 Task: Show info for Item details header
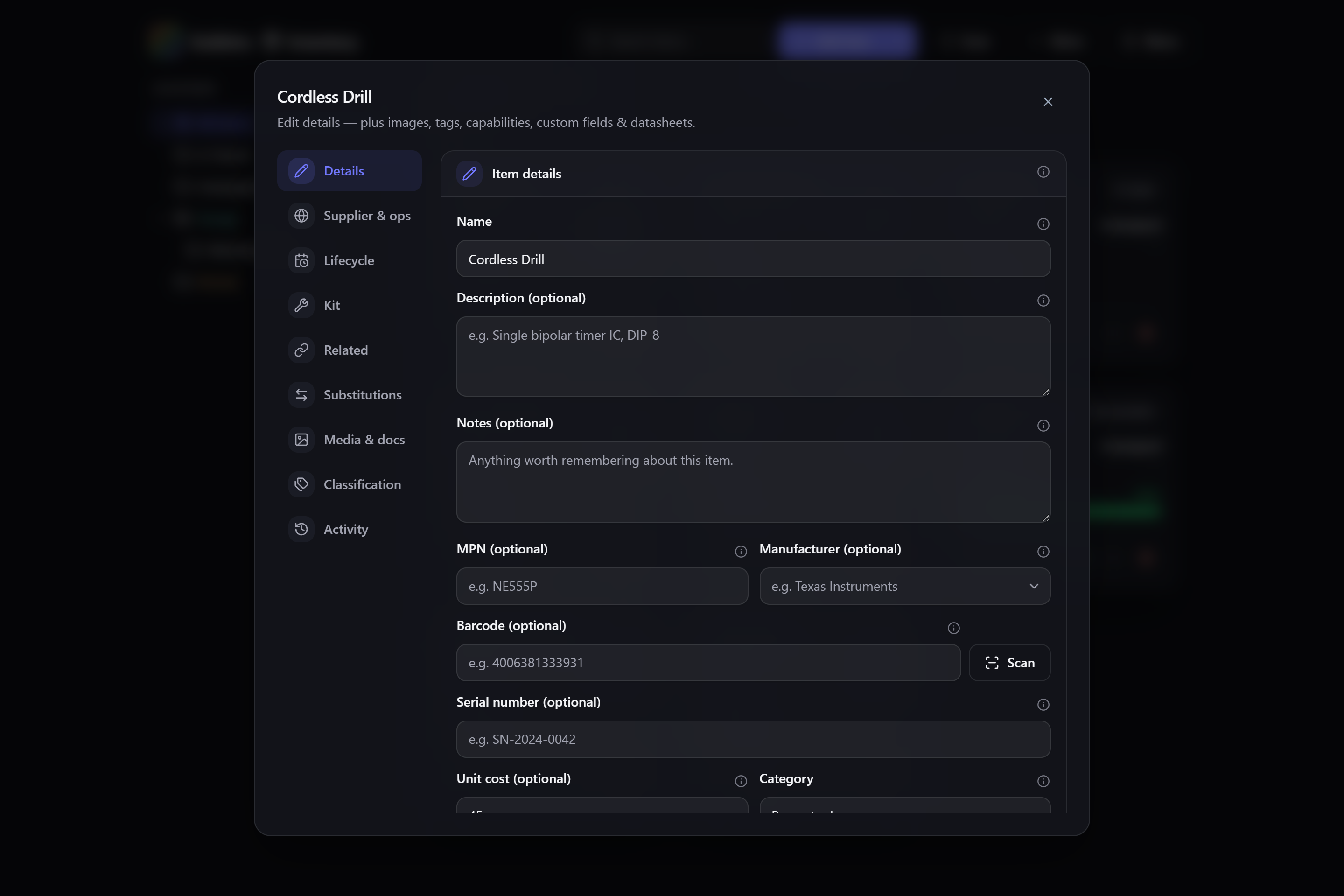[1043, 172]
